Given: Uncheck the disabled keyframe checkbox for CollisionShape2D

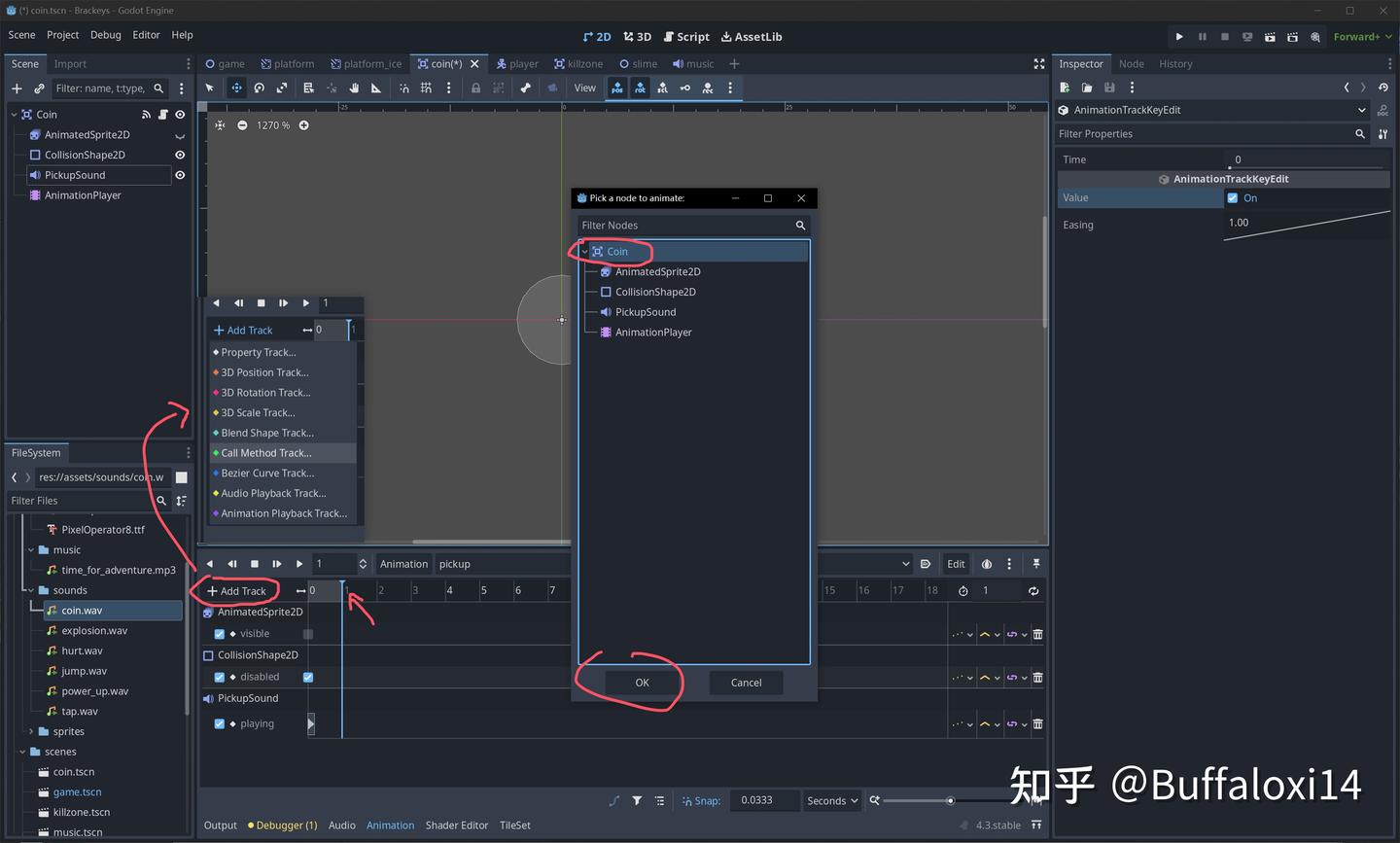Looking at the screenshot, I should point(308,677).
